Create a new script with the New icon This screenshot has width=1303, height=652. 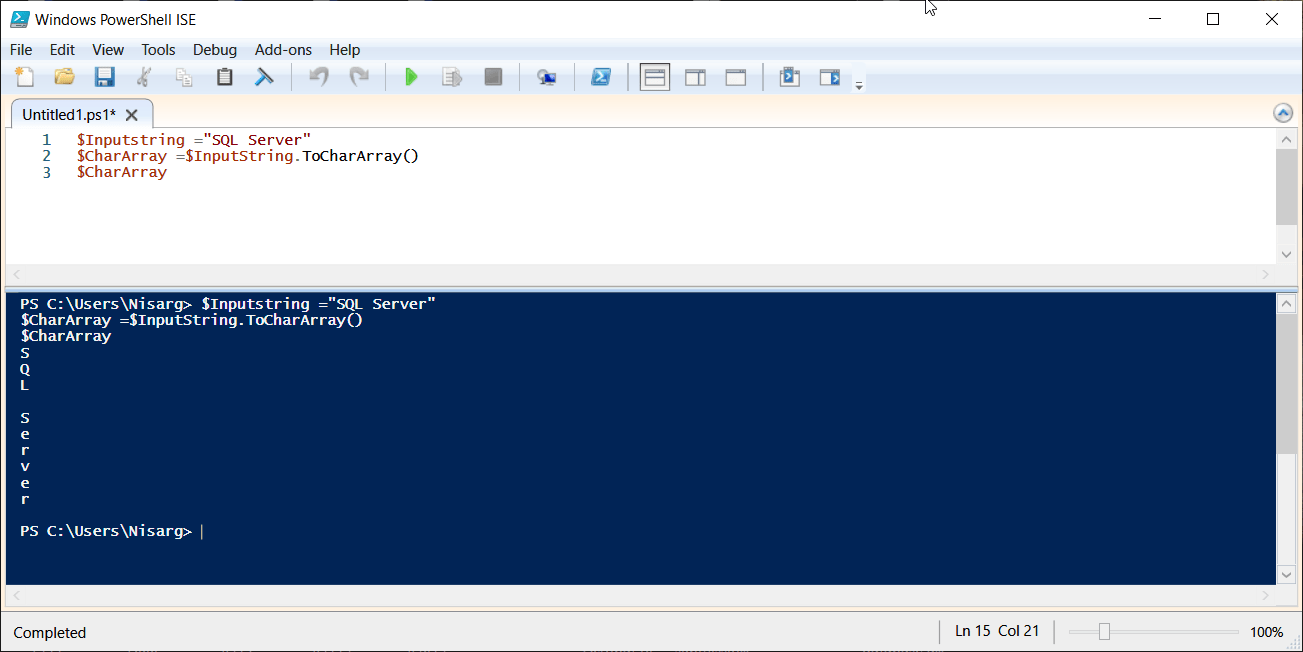coord(24,76)
